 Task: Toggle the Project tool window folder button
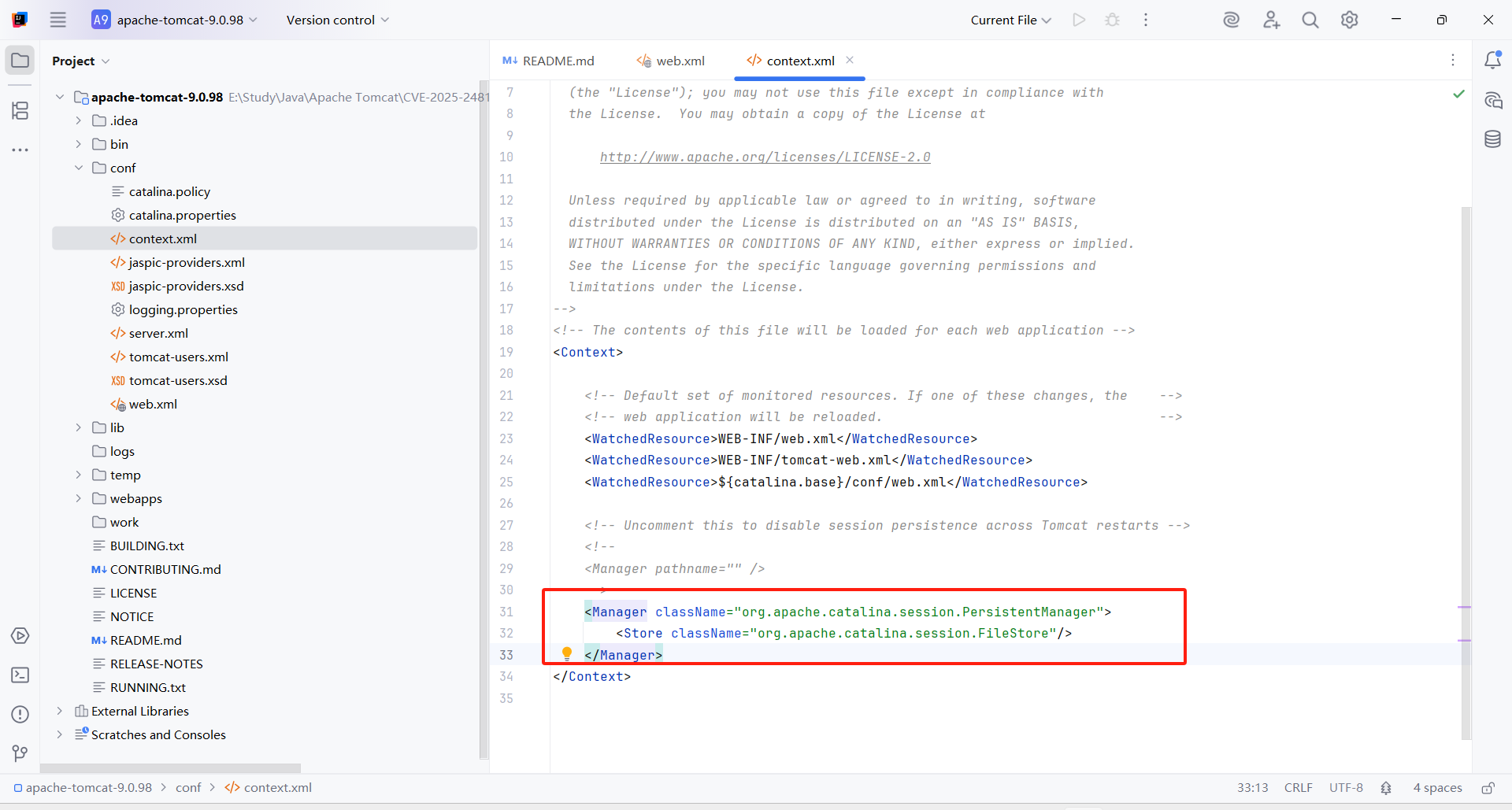click(x=20, y=61)
